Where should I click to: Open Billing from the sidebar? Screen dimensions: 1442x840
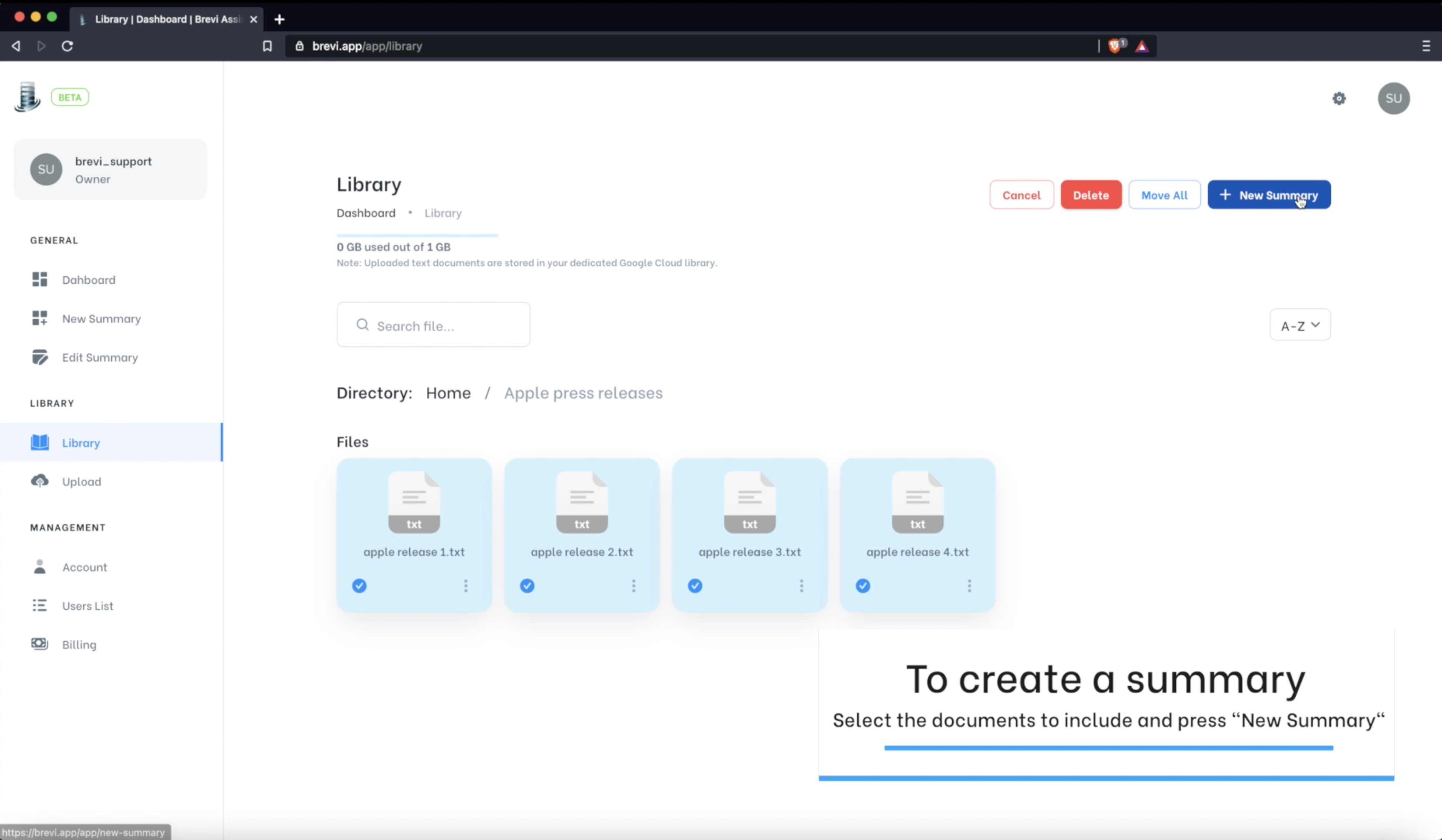click(79, 644)
